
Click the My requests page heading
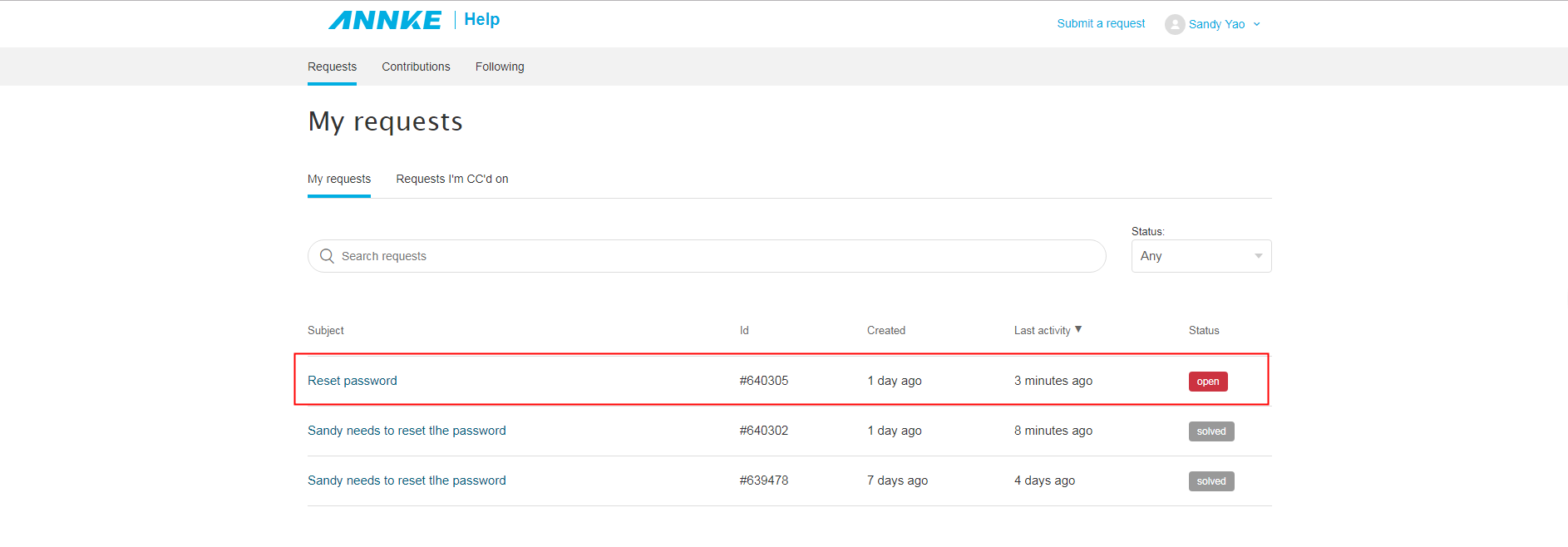coord(385,122)
